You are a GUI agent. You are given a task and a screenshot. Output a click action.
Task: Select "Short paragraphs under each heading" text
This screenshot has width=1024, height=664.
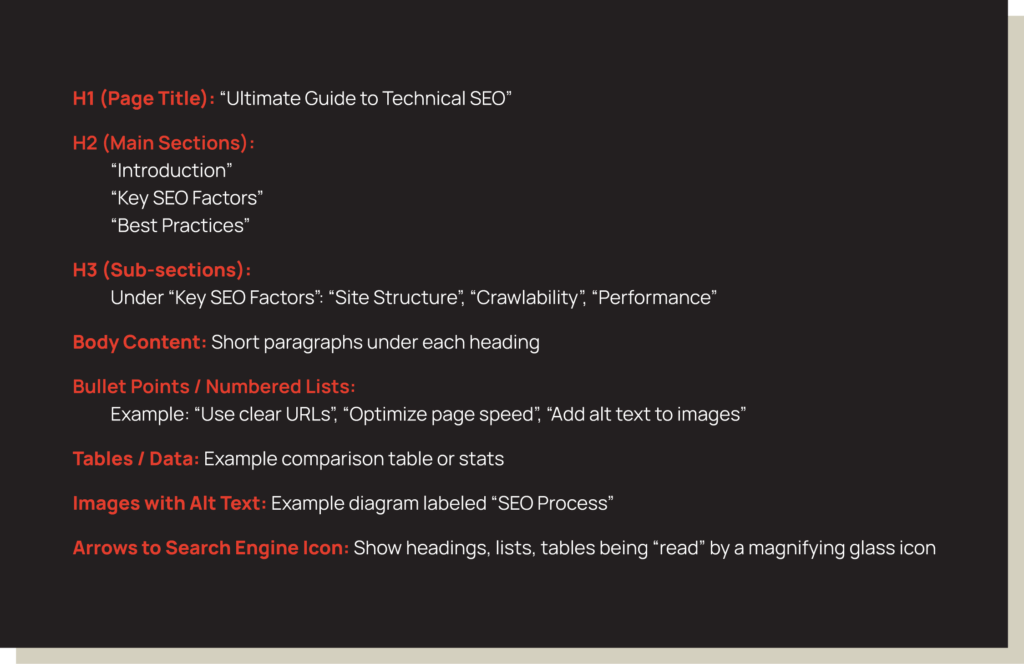pyautogui.click(x=375, y=342)
